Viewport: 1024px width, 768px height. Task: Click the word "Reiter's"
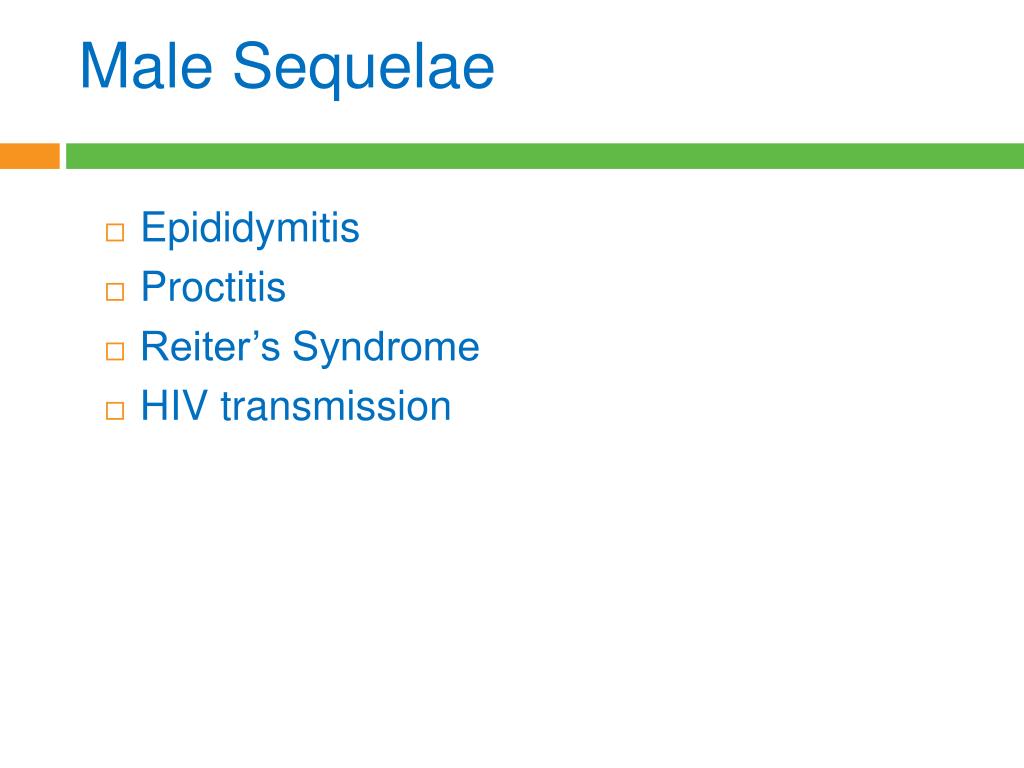[210, 346]
